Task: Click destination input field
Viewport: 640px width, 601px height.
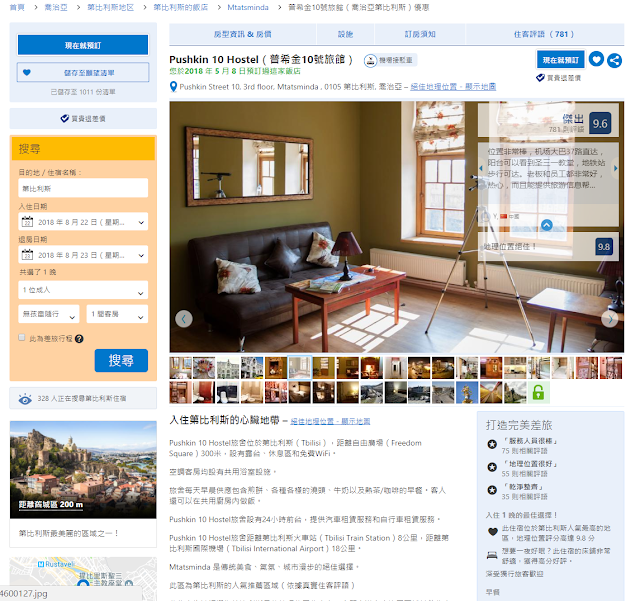Action: (83, 188)
